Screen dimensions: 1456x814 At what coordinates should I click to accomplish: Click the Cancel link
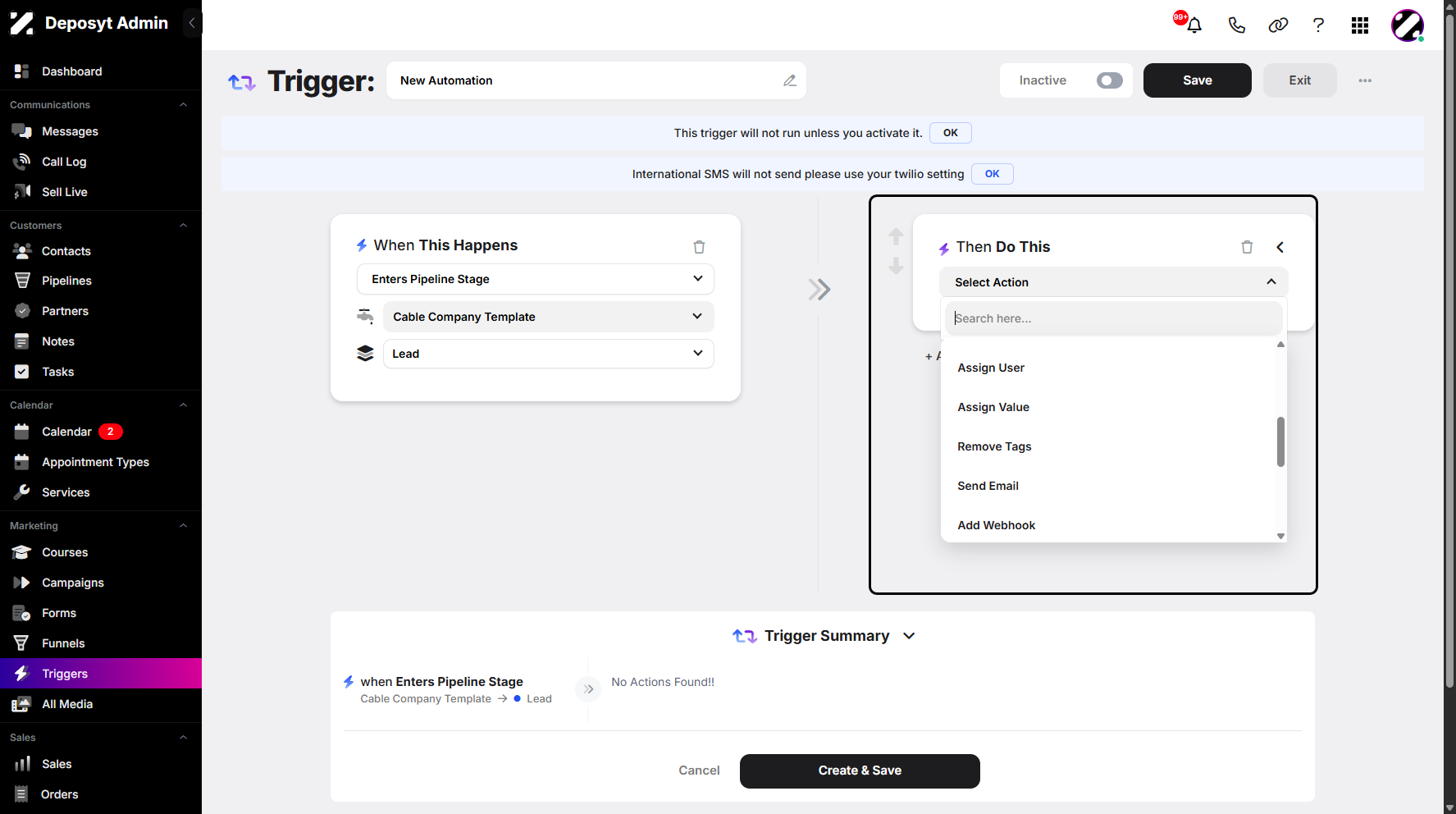click(x=699, y=771)
